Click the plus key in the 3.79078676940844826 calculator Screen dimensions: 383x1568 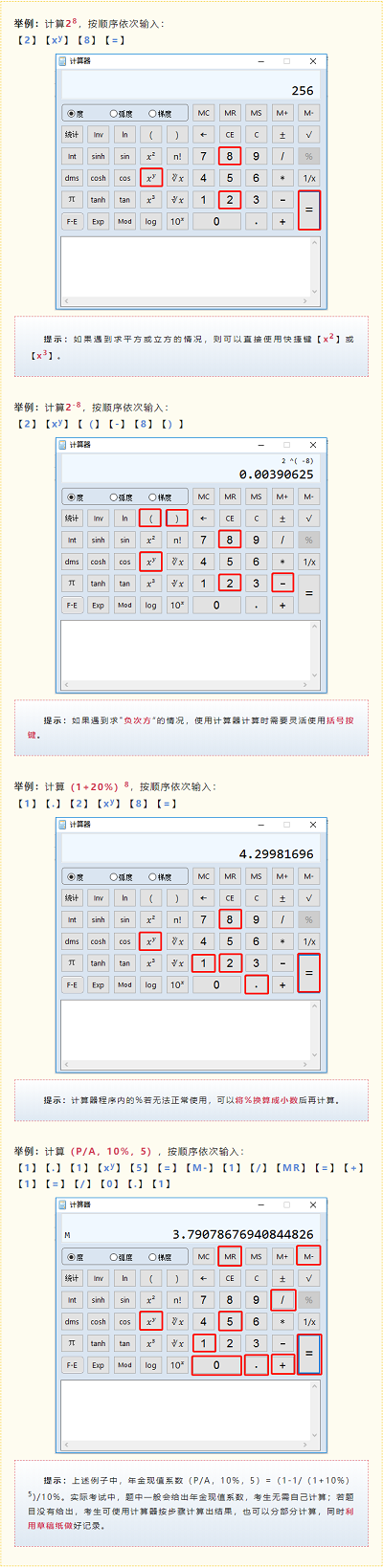point(282,1365)
